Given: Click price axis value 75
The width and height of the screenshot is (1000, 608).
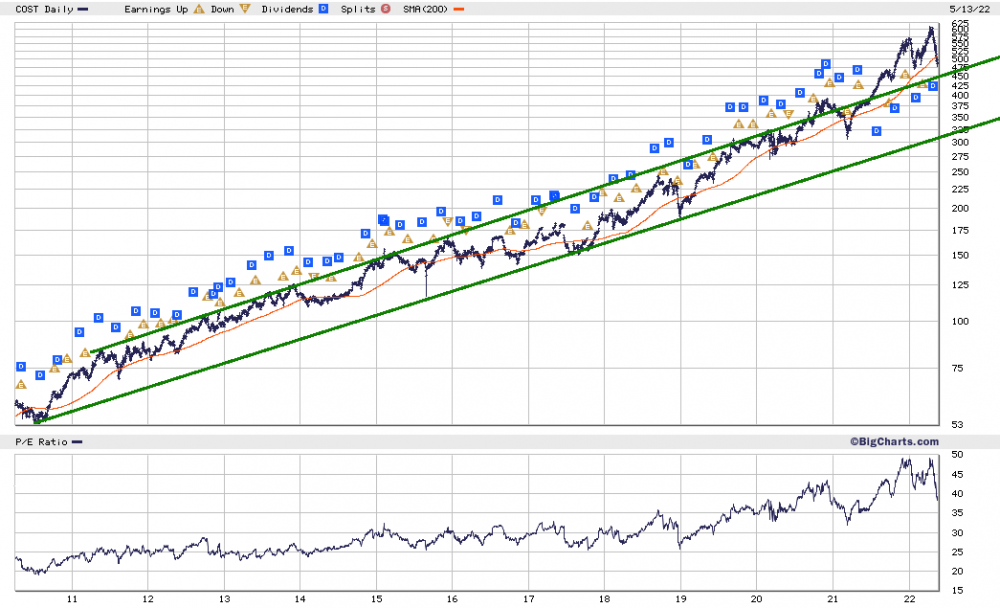Looking at the screenshot, I should (x=957, y=368).
